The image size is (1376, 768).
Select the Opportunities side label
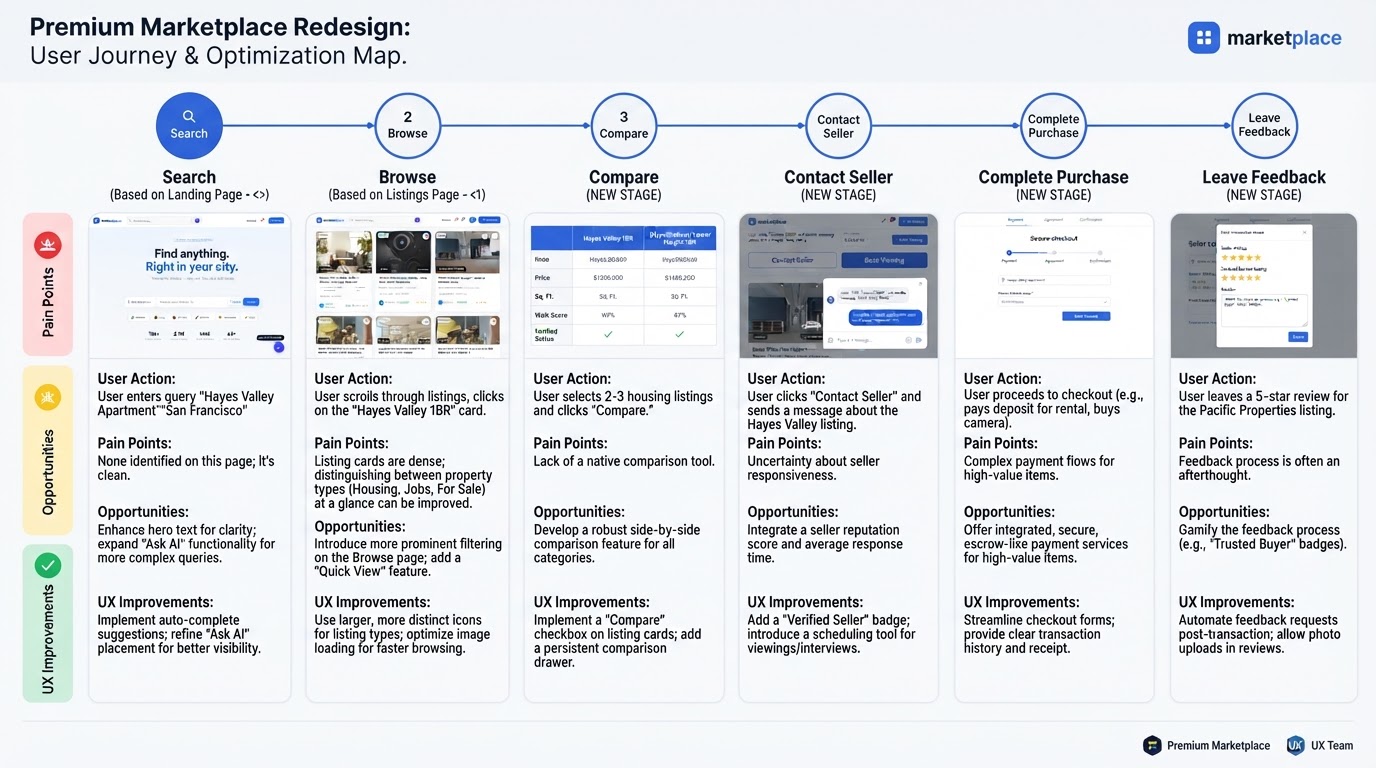(x=48, y=473)
